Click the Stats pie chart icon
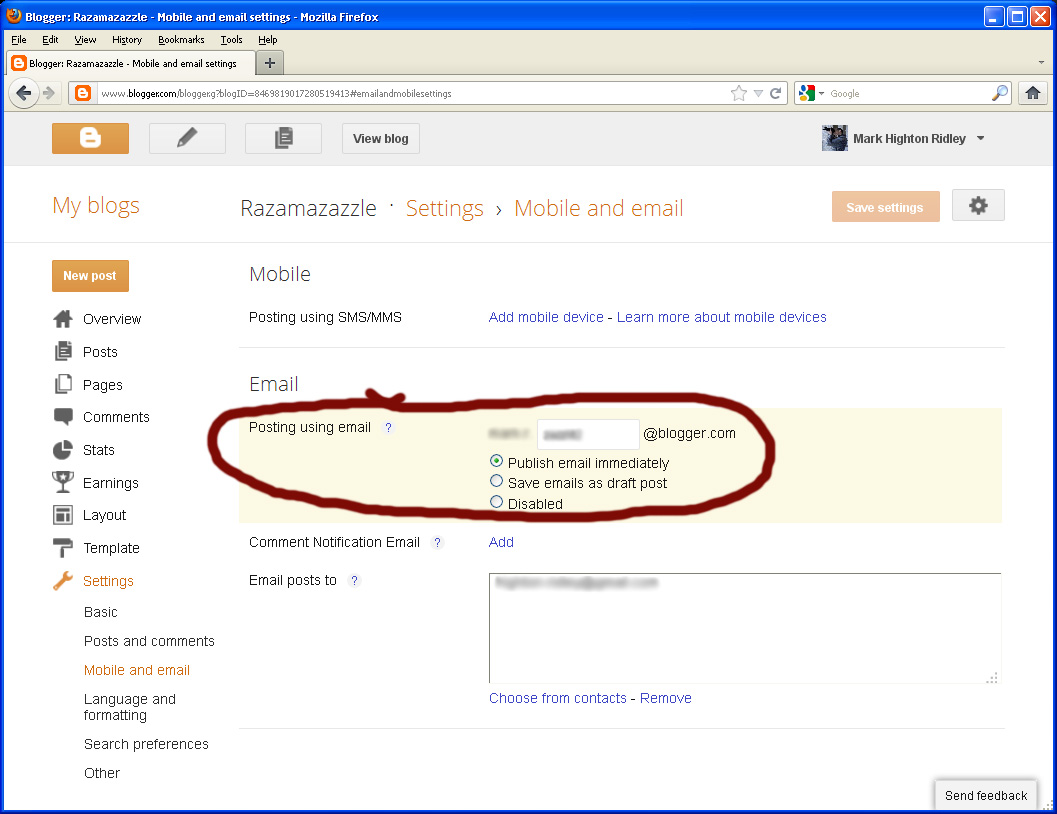 63,449
